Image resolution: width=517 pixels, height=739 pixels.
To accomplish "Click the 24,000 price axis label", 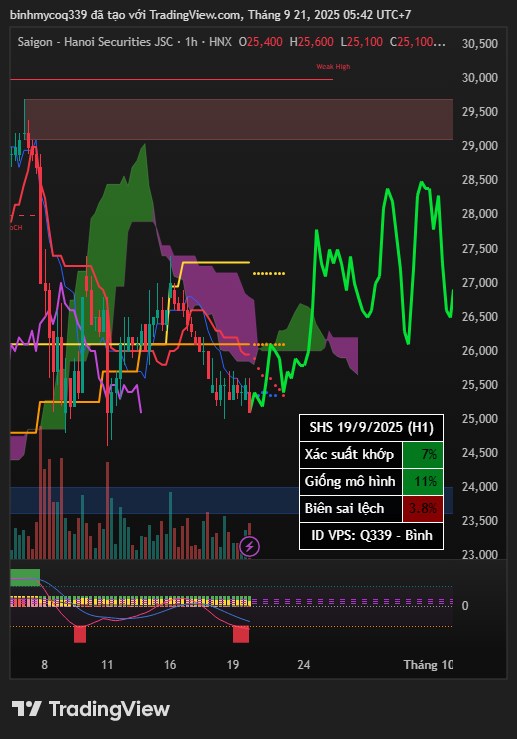I will tap(479, 486).
